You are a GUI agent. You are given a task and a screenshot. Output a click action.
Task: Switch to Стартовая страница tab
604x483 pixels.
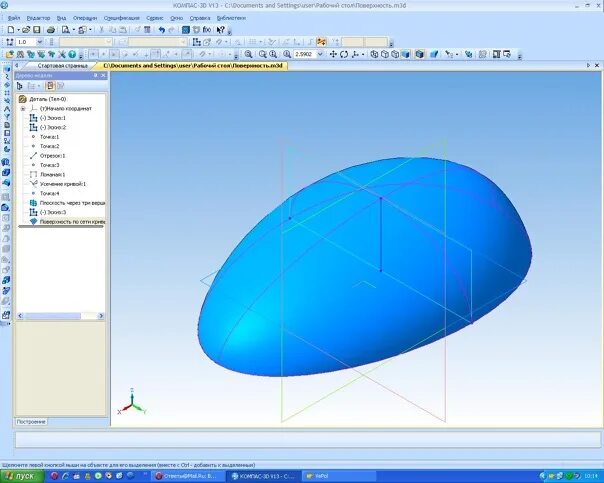pos(63,66)
